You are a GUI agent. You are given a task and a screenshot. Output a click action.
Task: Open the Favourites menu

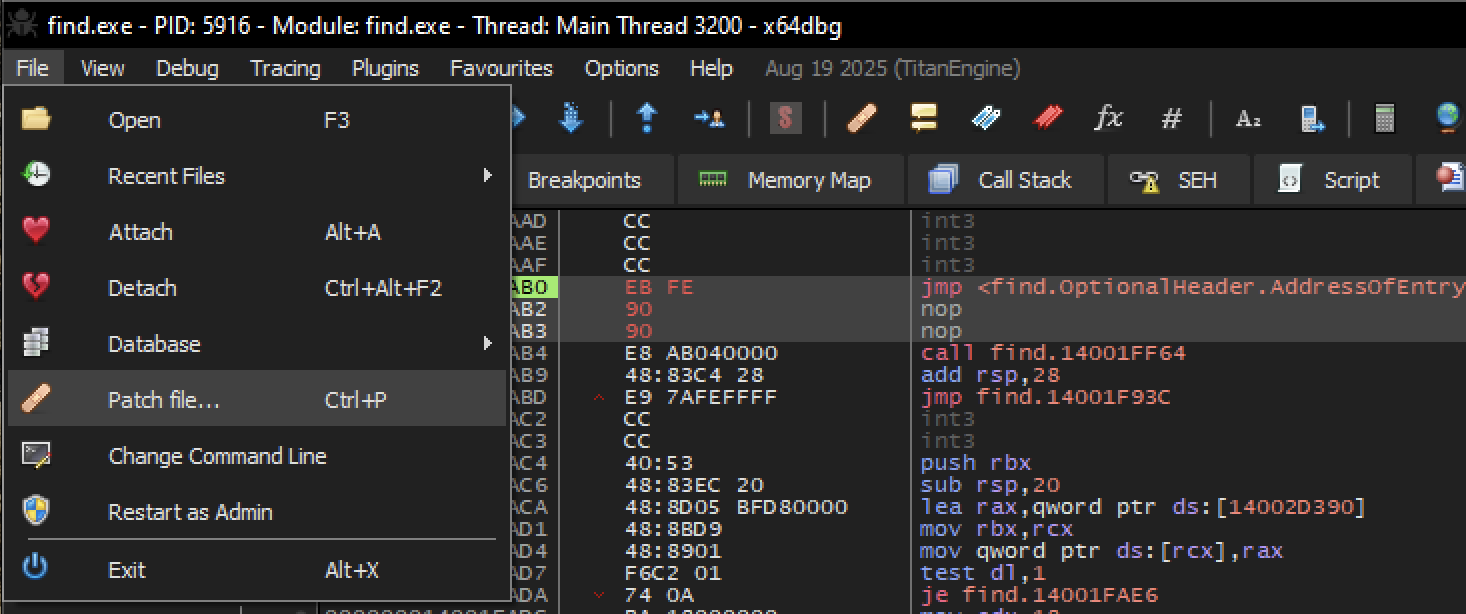click(501, 68)
